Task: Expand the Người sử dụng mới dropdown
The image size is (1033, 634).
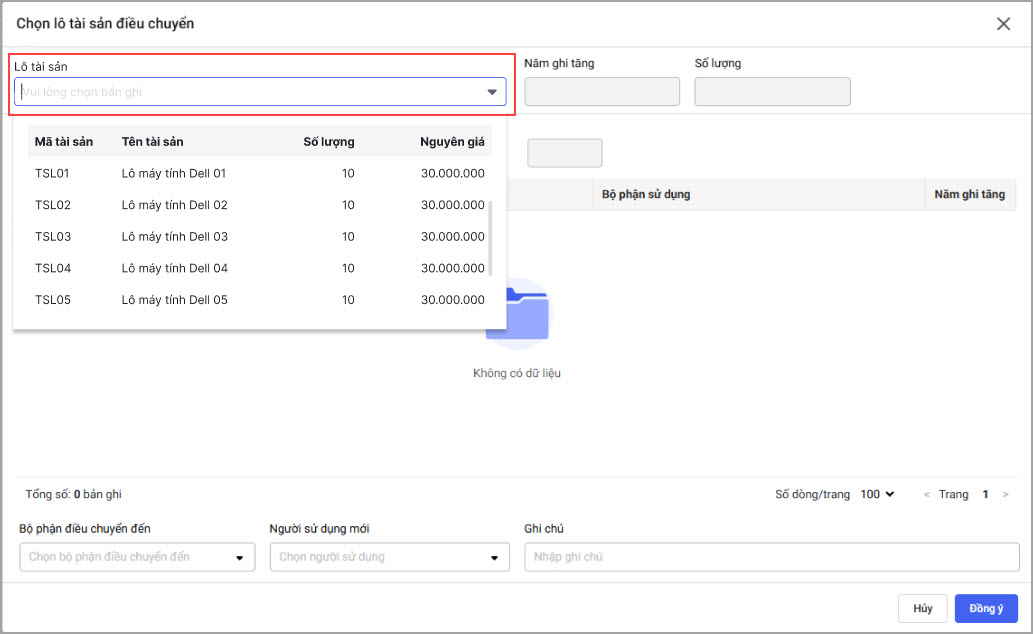Action: [389, 557]
